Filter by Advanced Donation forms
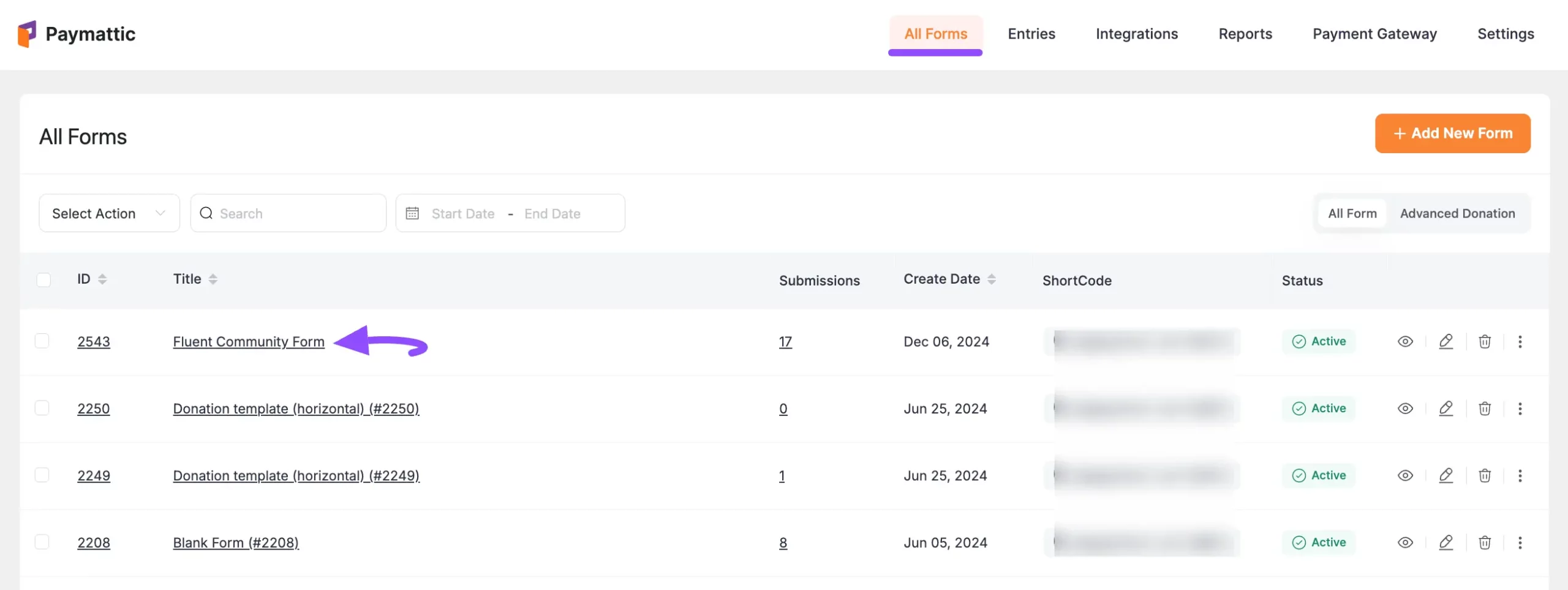The width and height of the screenshot is (1568, 590). (1457, 213)
